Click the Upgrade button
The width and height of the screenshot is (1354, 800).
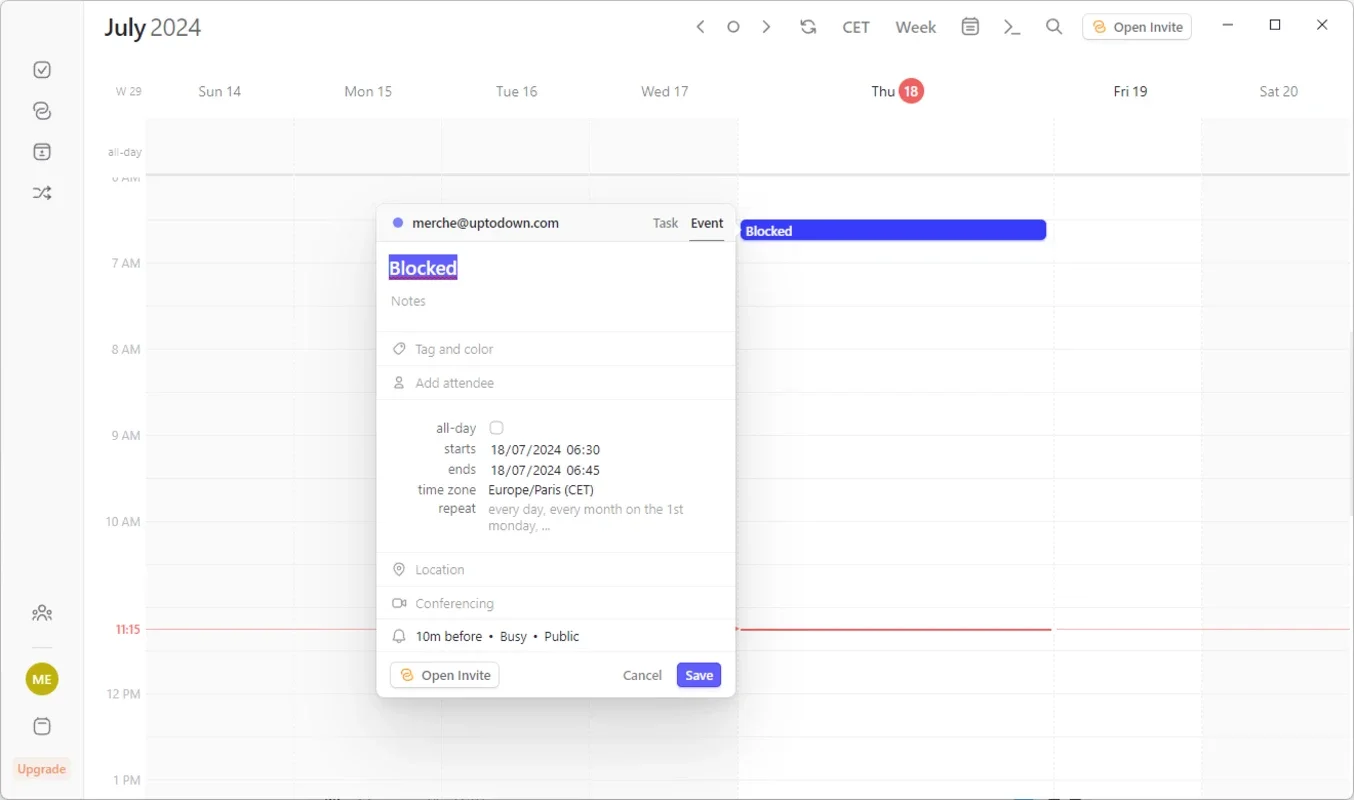click(x=42, y=769)
